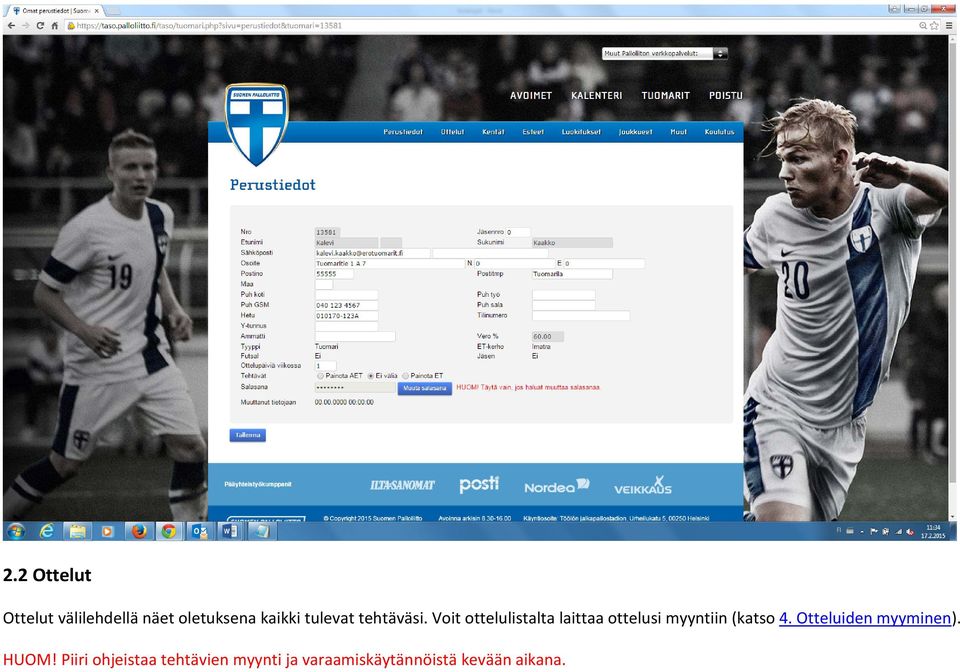Click the Postitmp field showing Tuomarila
Image resolution: width=960 pixels, height=672 pixels.
[x=572, y=274]
